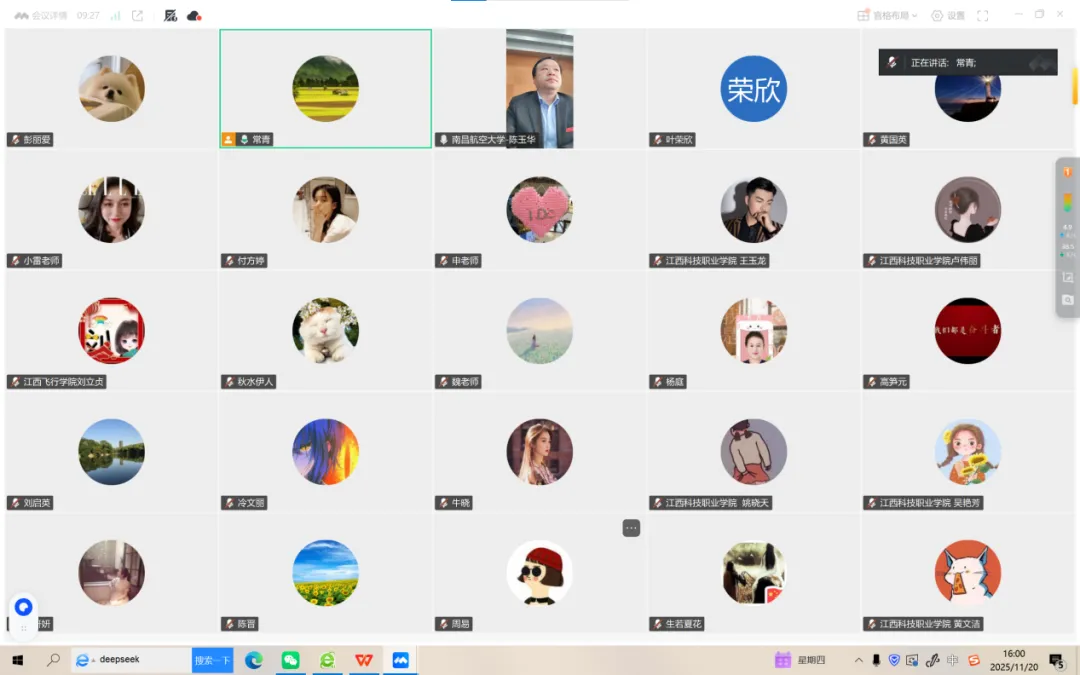Viewport: 1080px width, 675px height.
Task: Open the Windows Start menu
Action: [x=18, y=660]
